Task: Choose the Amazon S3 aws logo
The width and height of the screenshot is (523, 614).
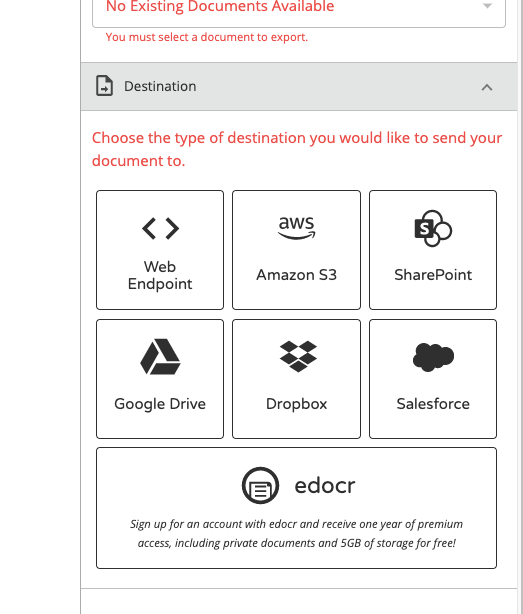Action: pos(296,228)
